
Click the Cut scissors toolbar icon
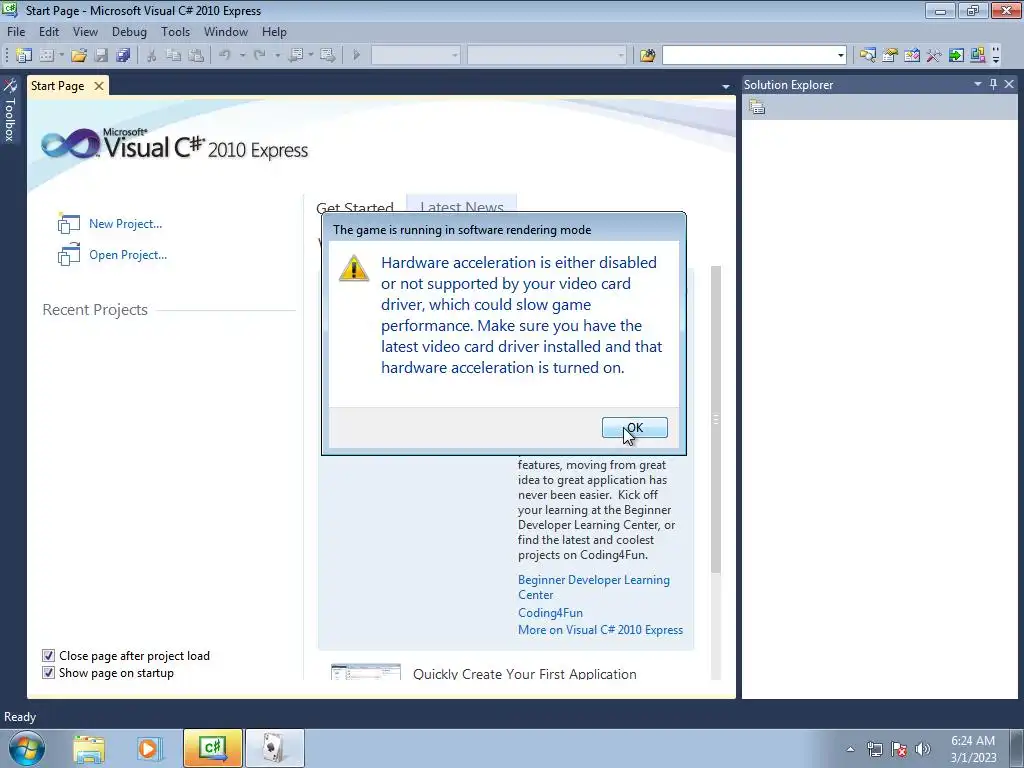[x=152, y=56]
